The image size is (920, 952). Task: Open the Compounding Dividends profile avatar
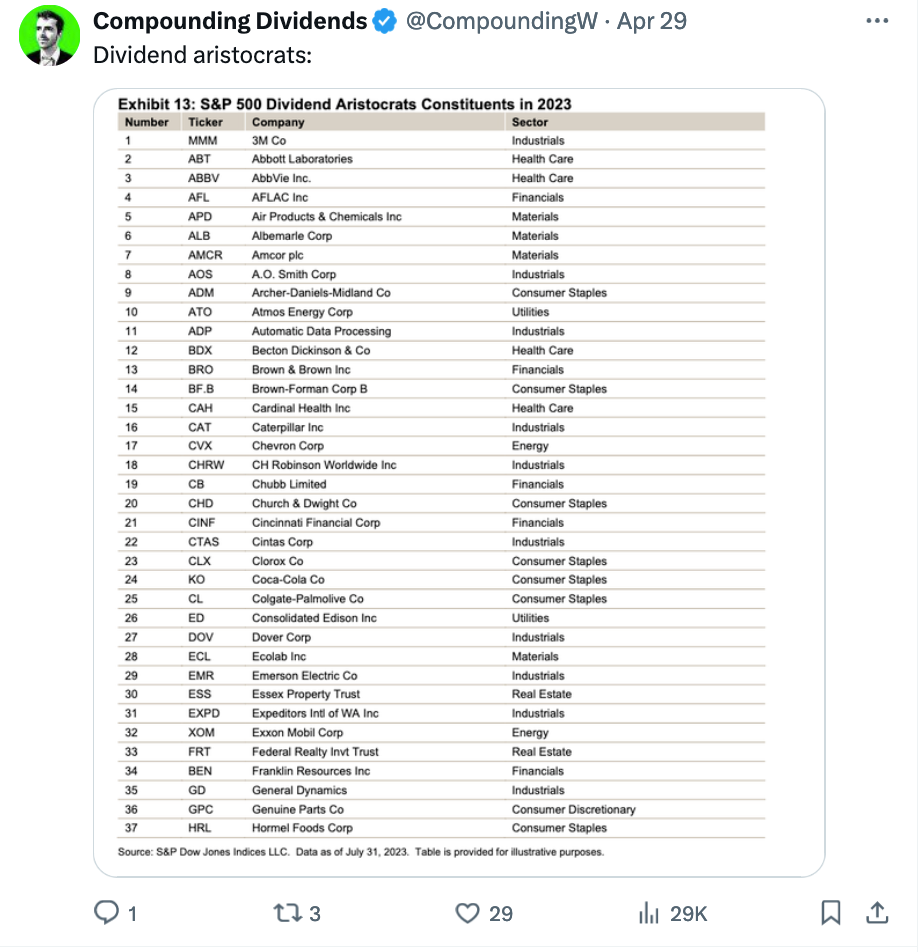[x=49, y=36]
